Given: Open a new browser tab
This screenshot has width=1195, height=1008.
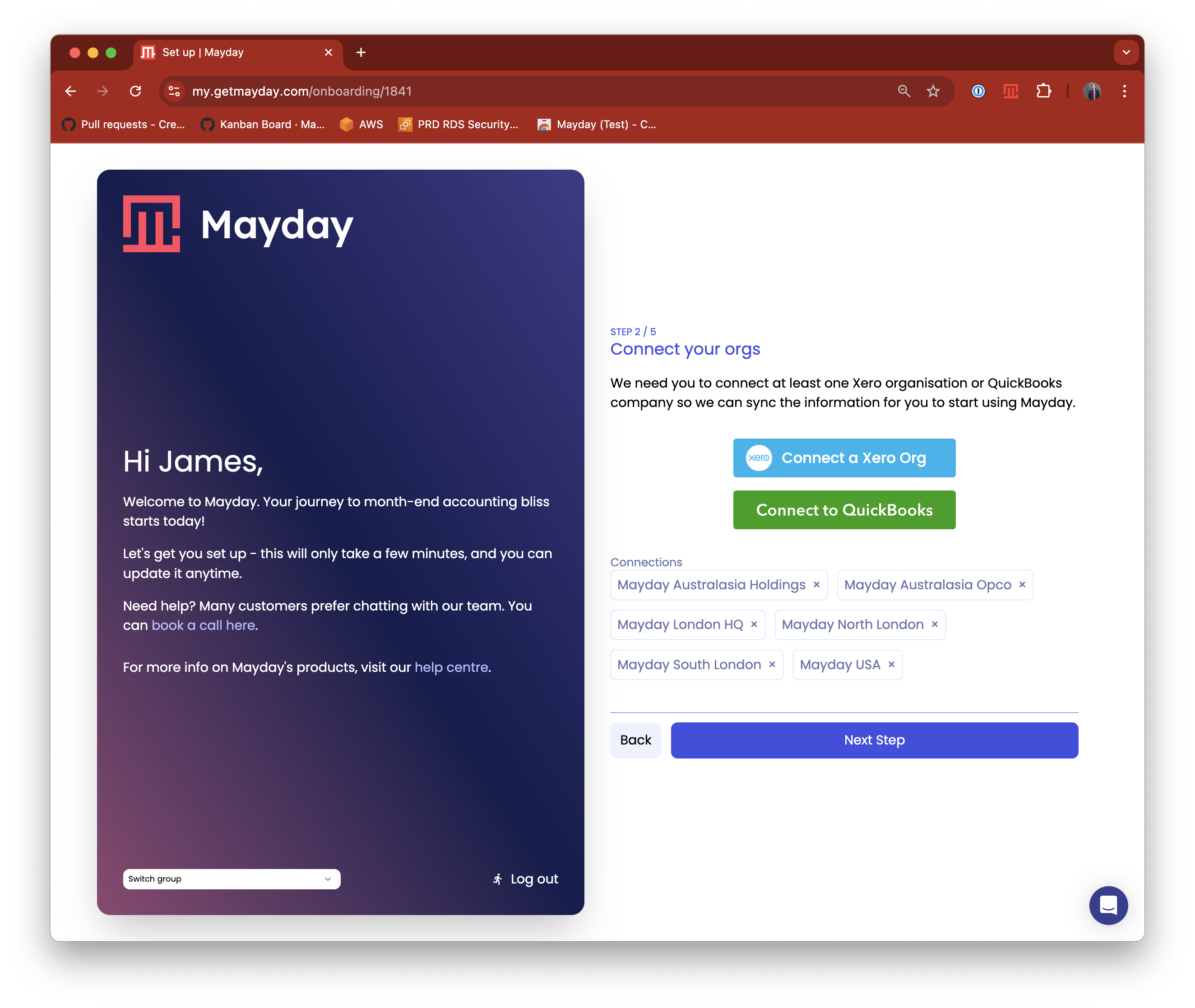Looking at the screenshot, I should coord(361,53).
